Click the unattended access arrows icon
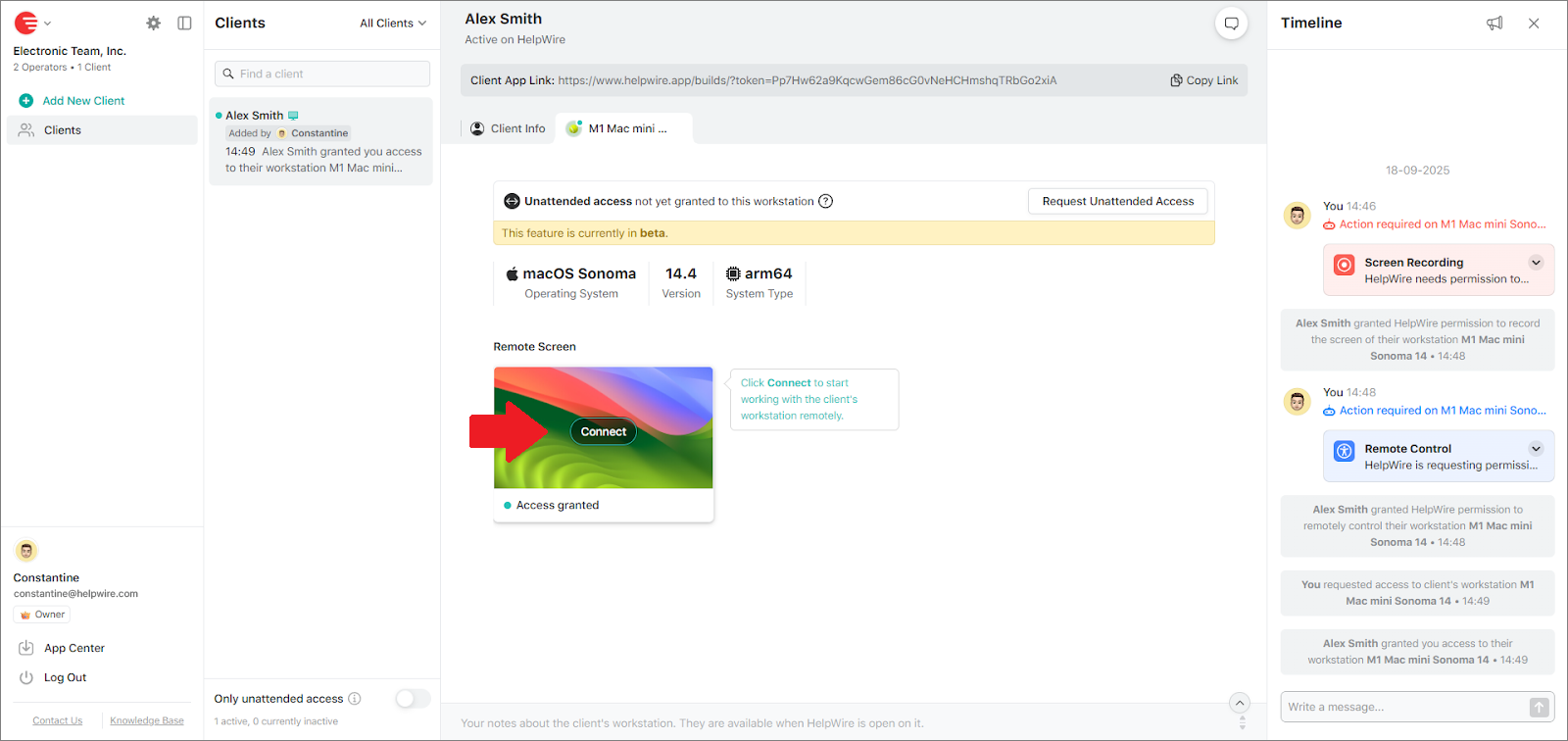The image size is (1568, 741). pos(512,201)
